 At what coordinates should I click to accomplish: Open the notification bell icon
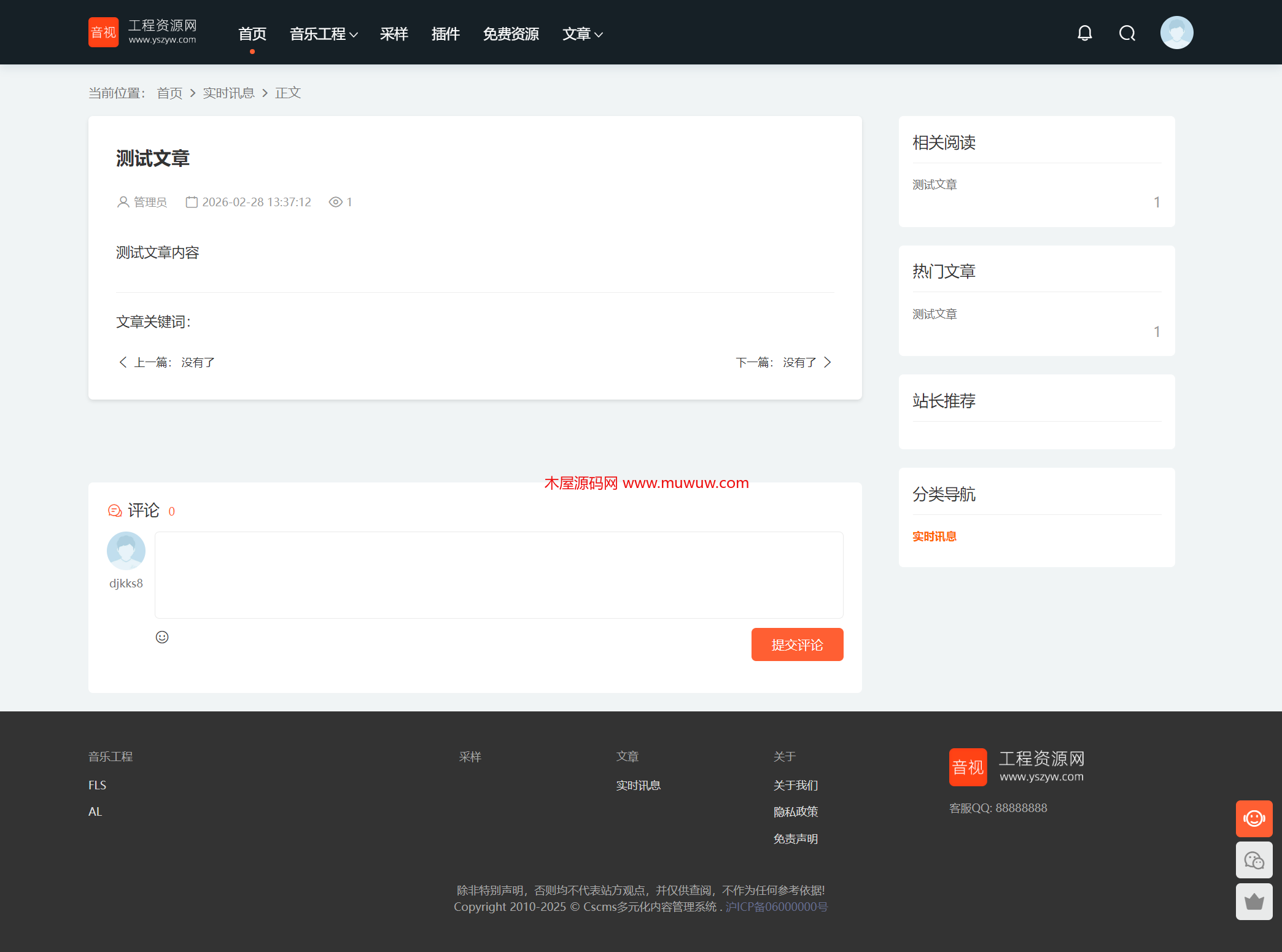point(1084,33)
